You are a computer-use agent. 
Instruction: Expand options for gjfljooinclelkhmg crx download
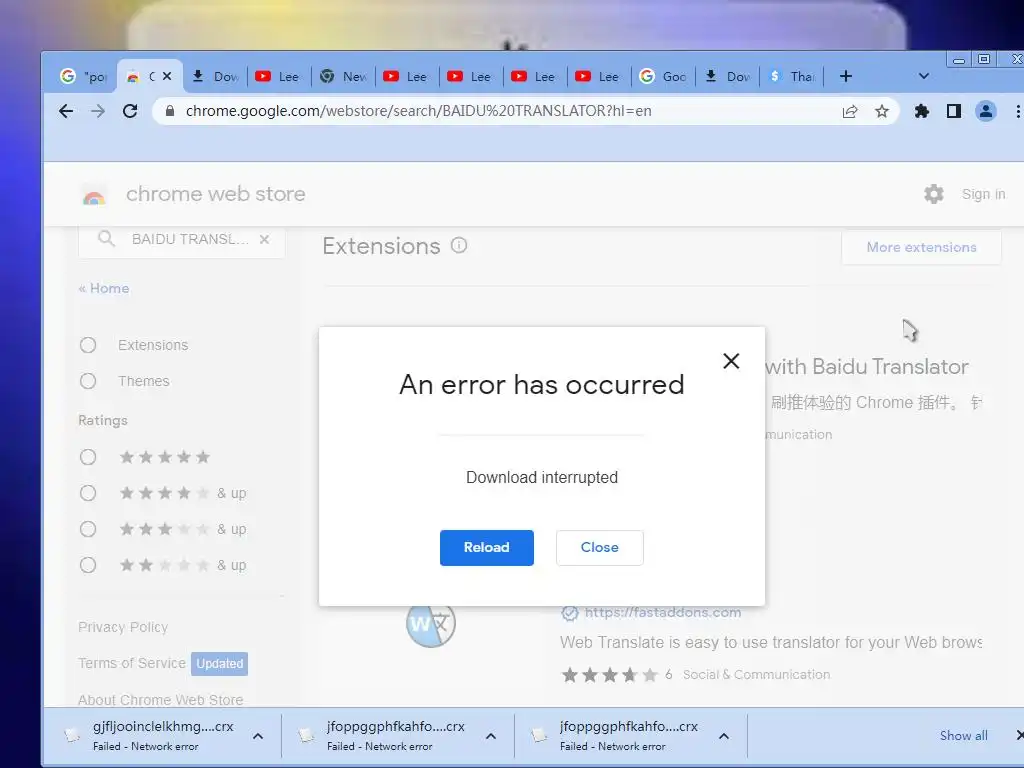tap(258, 736)
